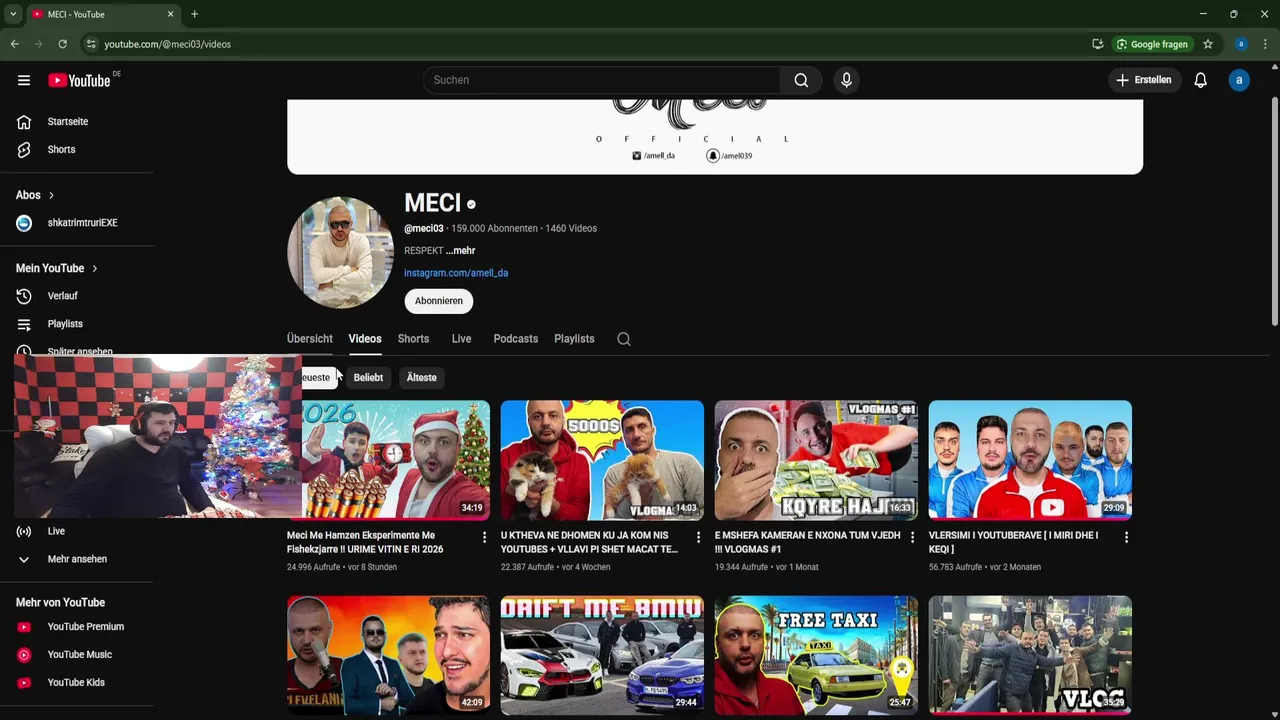Click the @meci03 handle
Screen dimensions: 1280x720
click(424, 229)
